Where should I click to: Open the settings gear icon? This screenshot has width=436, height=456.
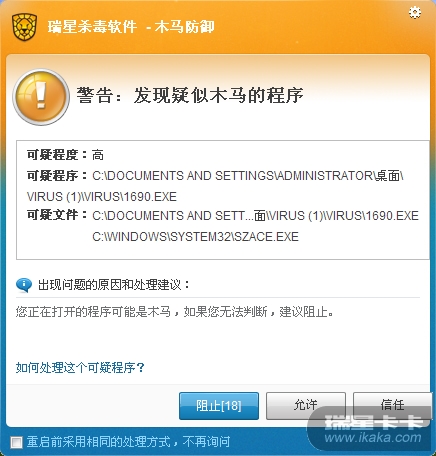pyautogui.click(x=415, y=12)
